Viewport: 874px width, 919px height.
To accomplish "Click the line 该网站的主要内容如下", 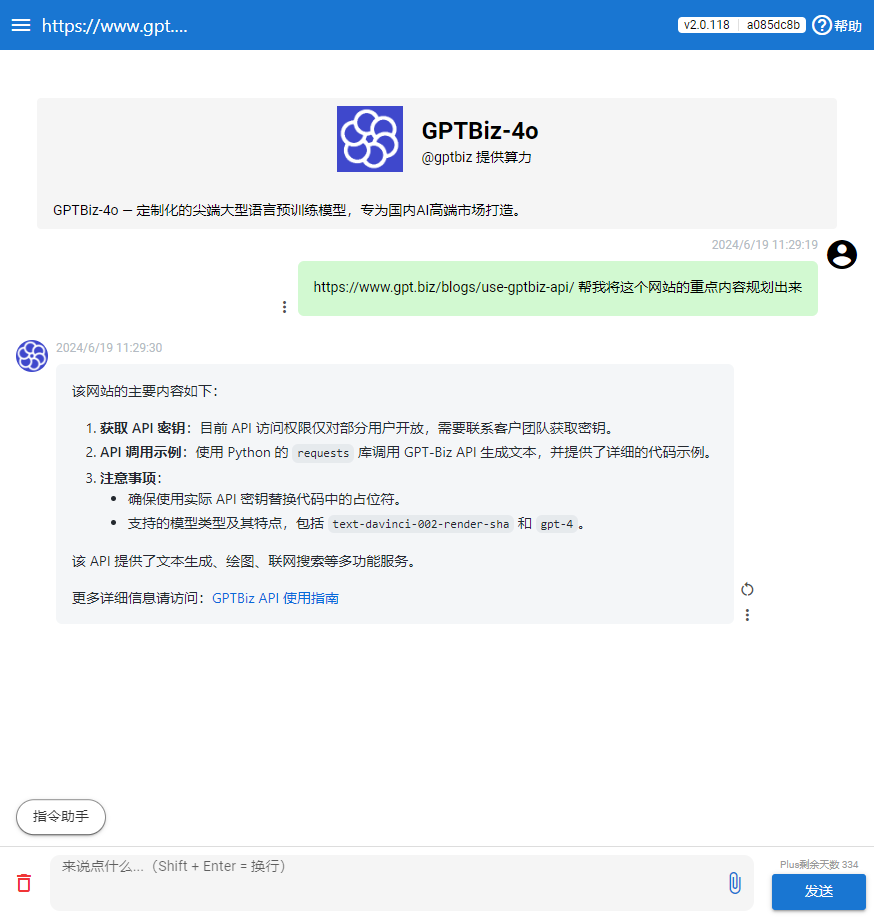I will click(x=144, y=391).
